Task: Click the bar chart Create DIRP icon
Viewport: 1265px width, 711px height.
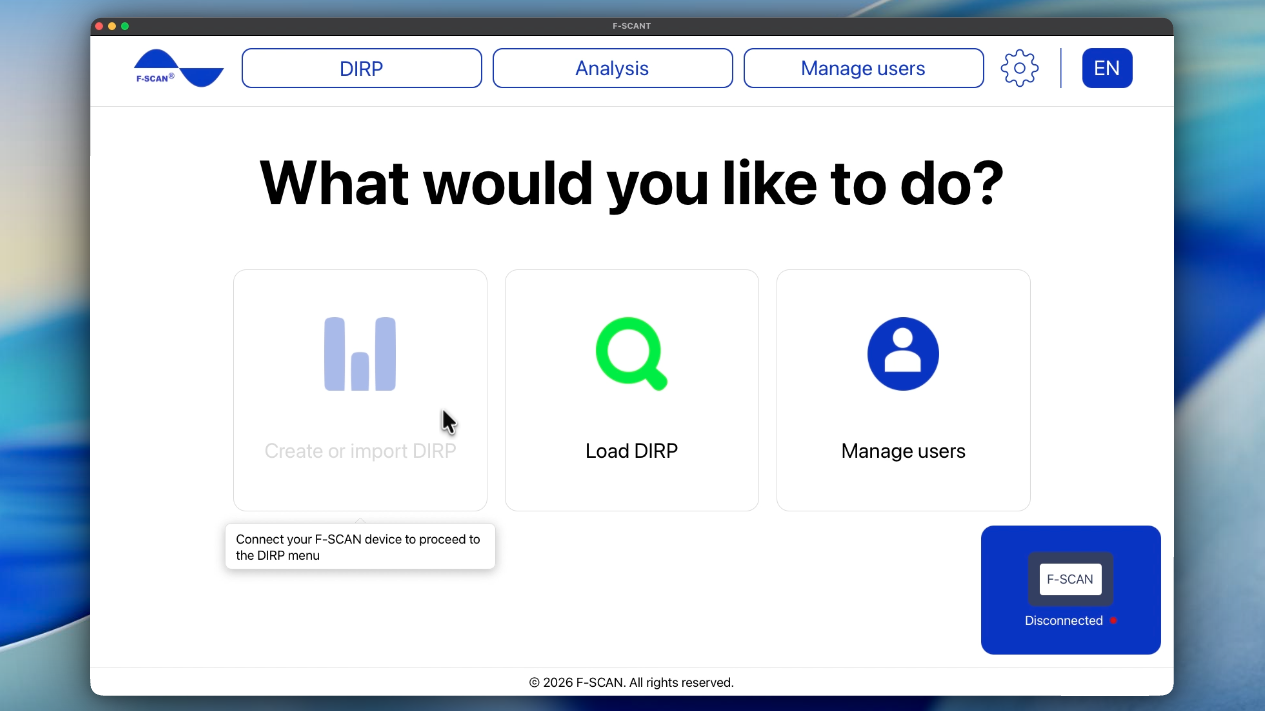Action: tap(360, 354)
